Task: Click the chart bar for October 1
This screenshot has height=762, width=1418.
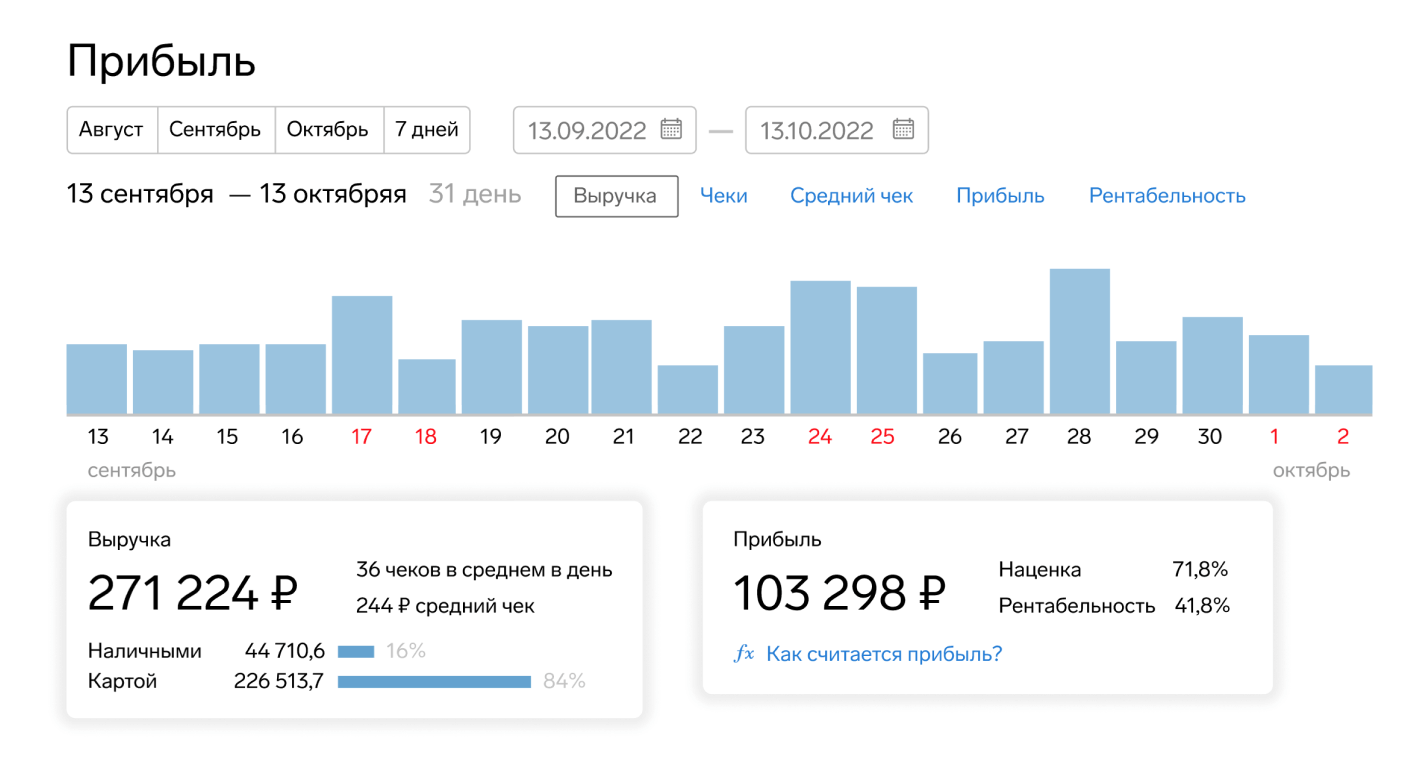Action: click(1279, 375)
